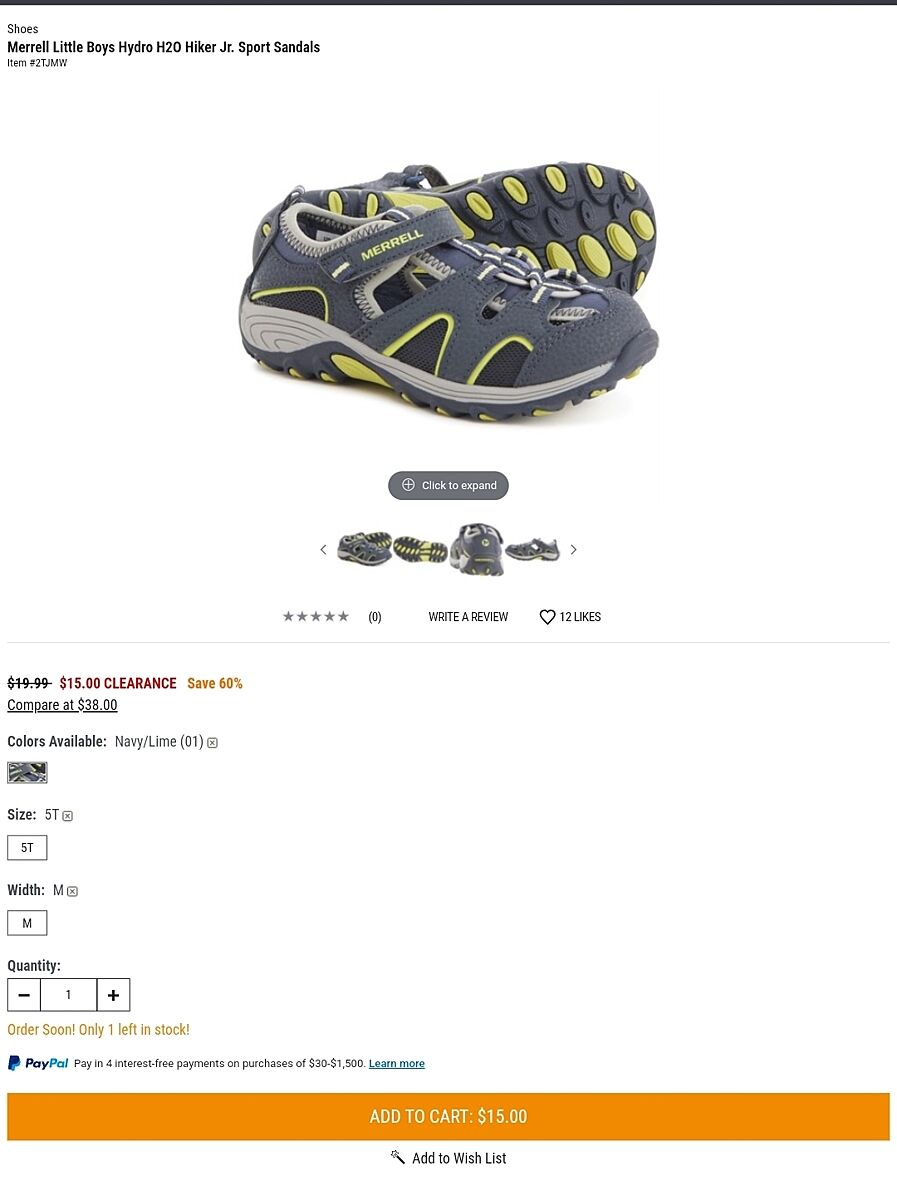
Task: Click the five-star rating icons
Action: pyautogui.click(x=316, y=617)
